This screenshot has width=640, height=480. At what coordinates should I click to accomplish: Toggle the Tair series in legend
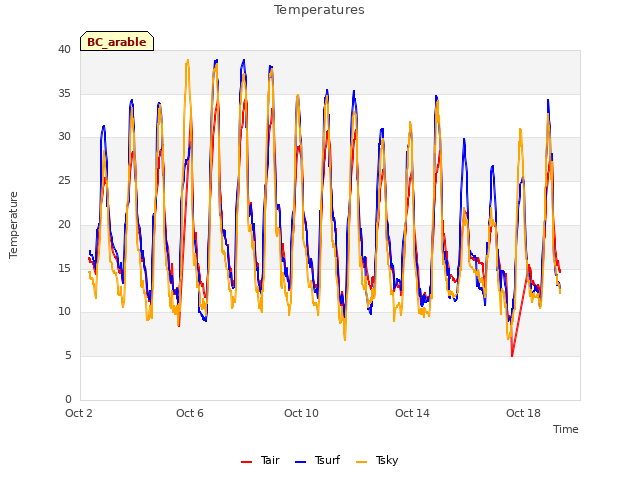point(260,460)
